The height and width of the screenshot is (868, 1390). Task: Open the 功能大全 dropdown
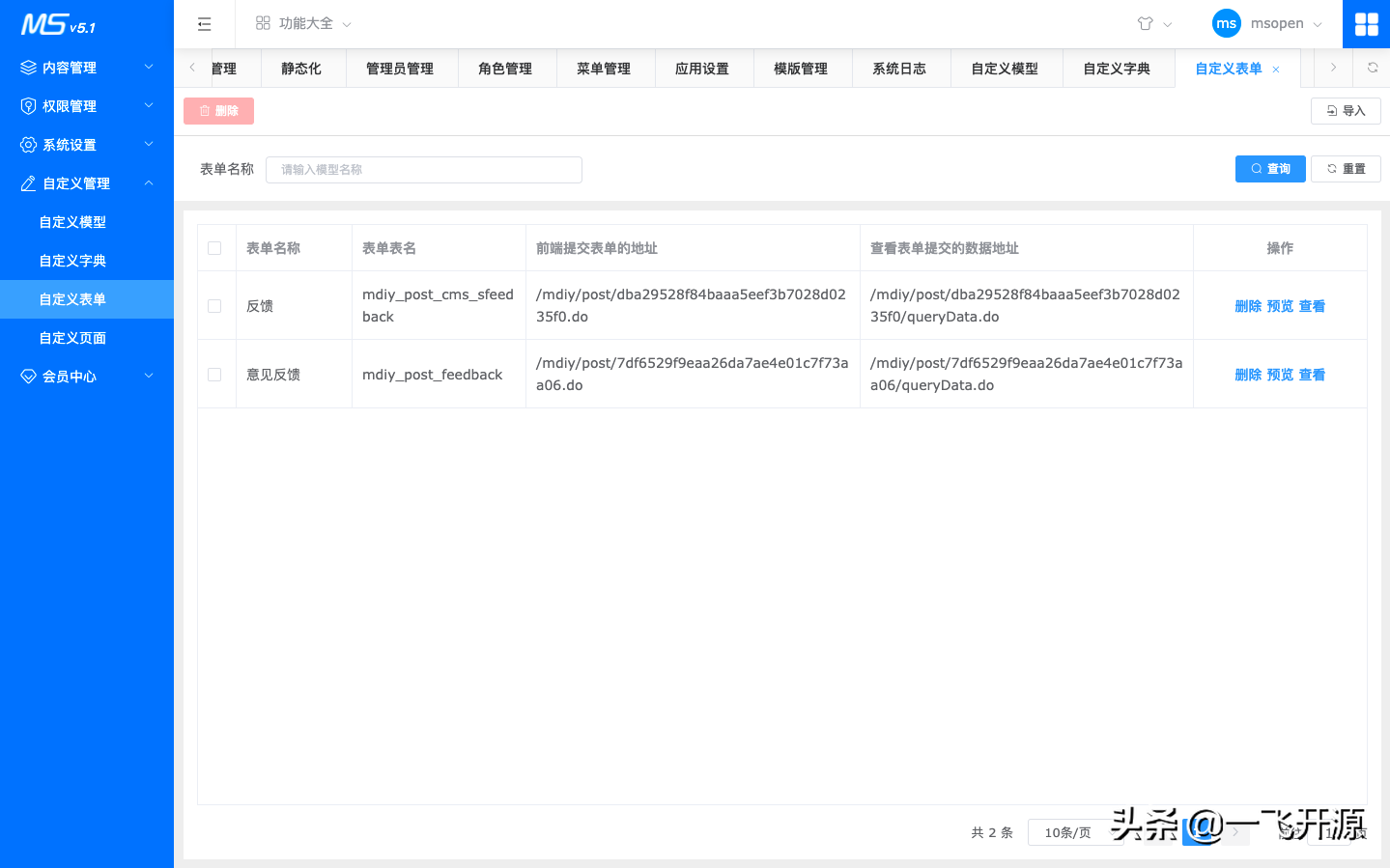click(x=302, y=22)
